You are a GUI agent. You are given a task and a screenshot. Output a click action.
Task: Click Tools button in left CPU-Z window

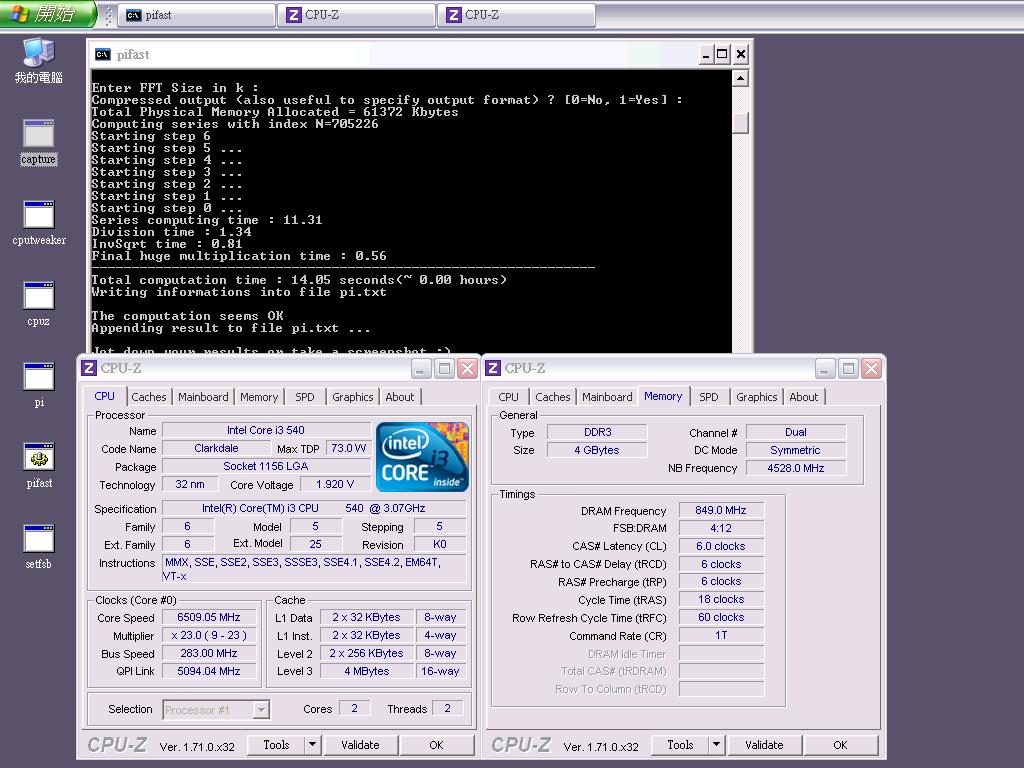(276, 745)
